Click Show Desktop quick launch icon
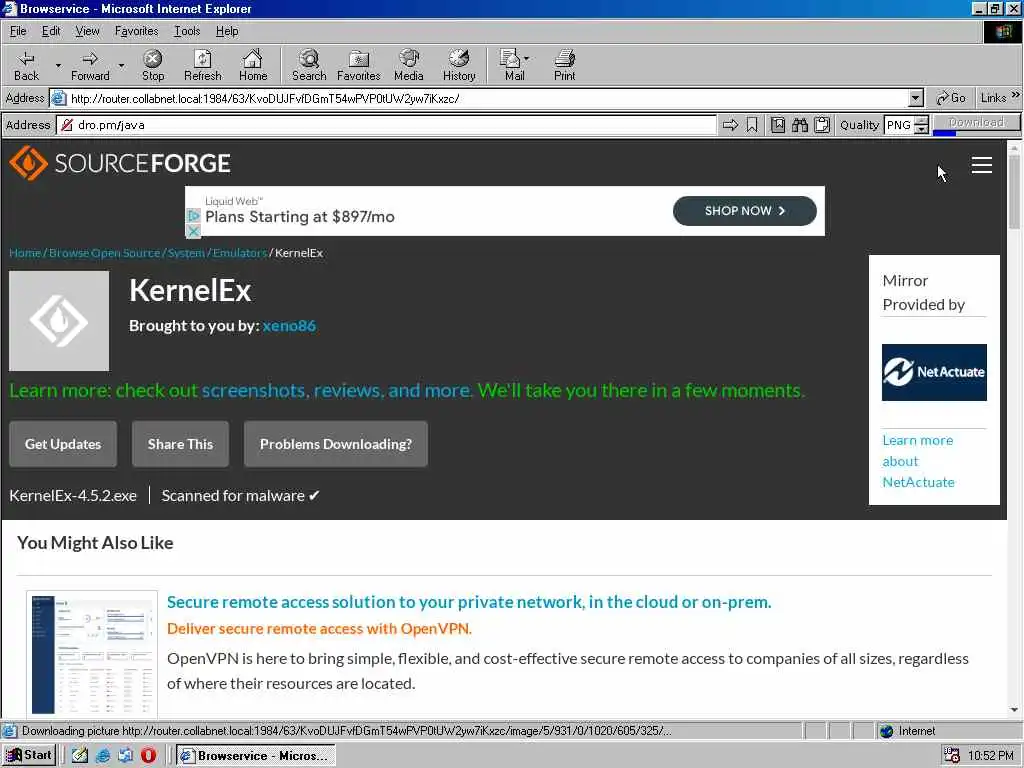 (x=80, y=755)
